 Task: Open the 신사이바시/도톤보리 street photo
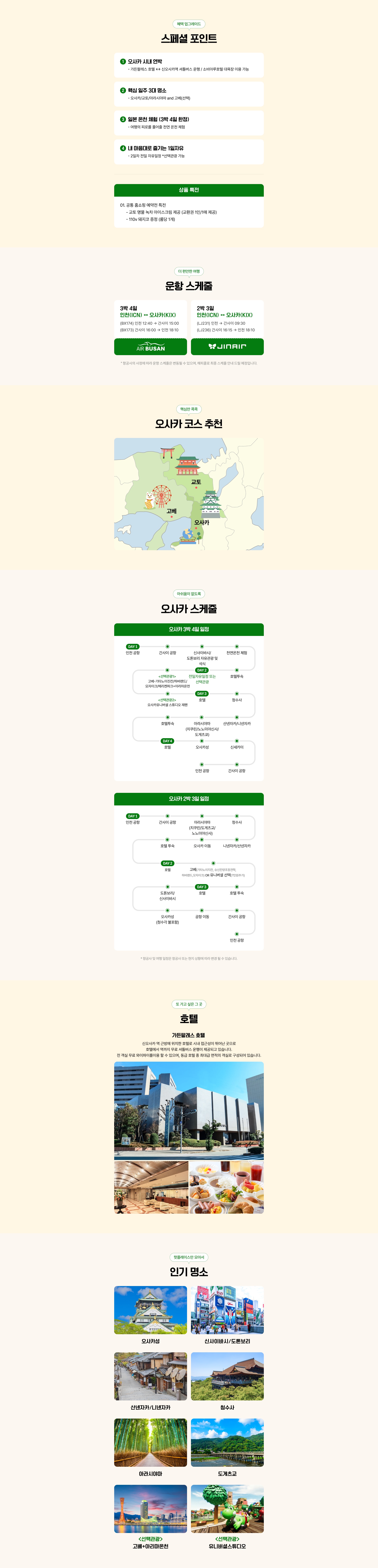(x=227, y=1310)
